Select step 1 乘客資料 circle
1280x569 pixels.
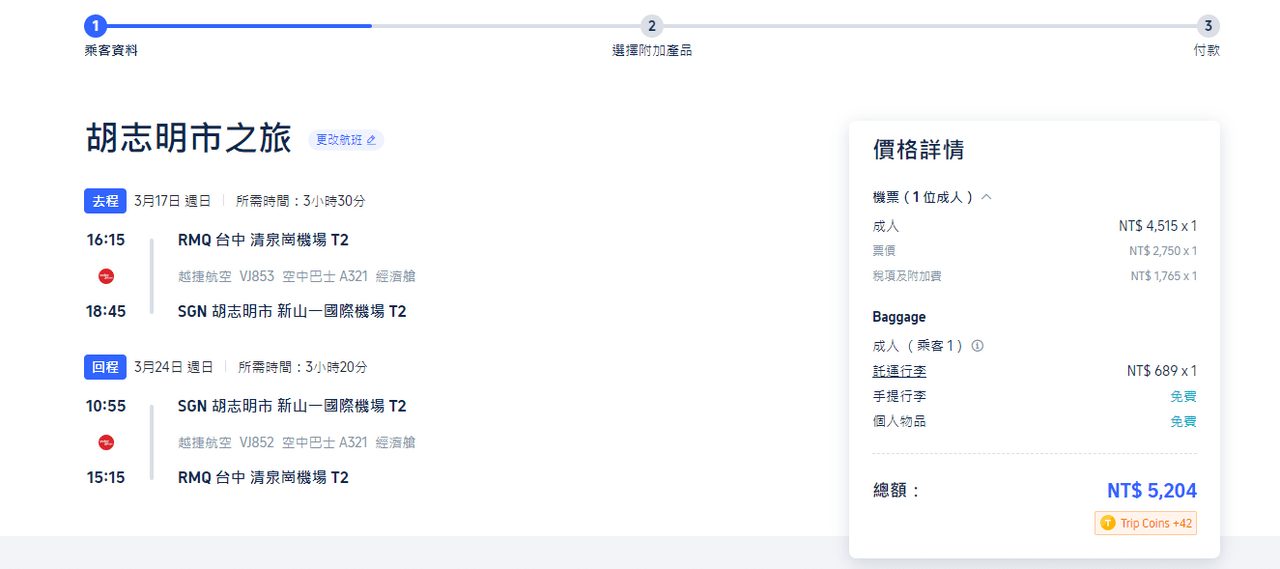coord(95,26)
